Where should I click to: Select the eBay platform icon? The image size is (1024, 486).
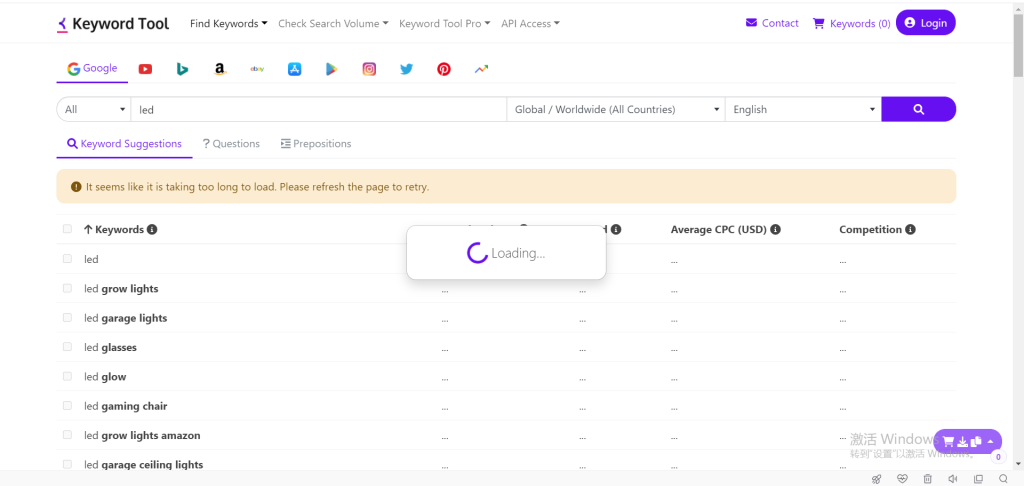pos(257,69)
